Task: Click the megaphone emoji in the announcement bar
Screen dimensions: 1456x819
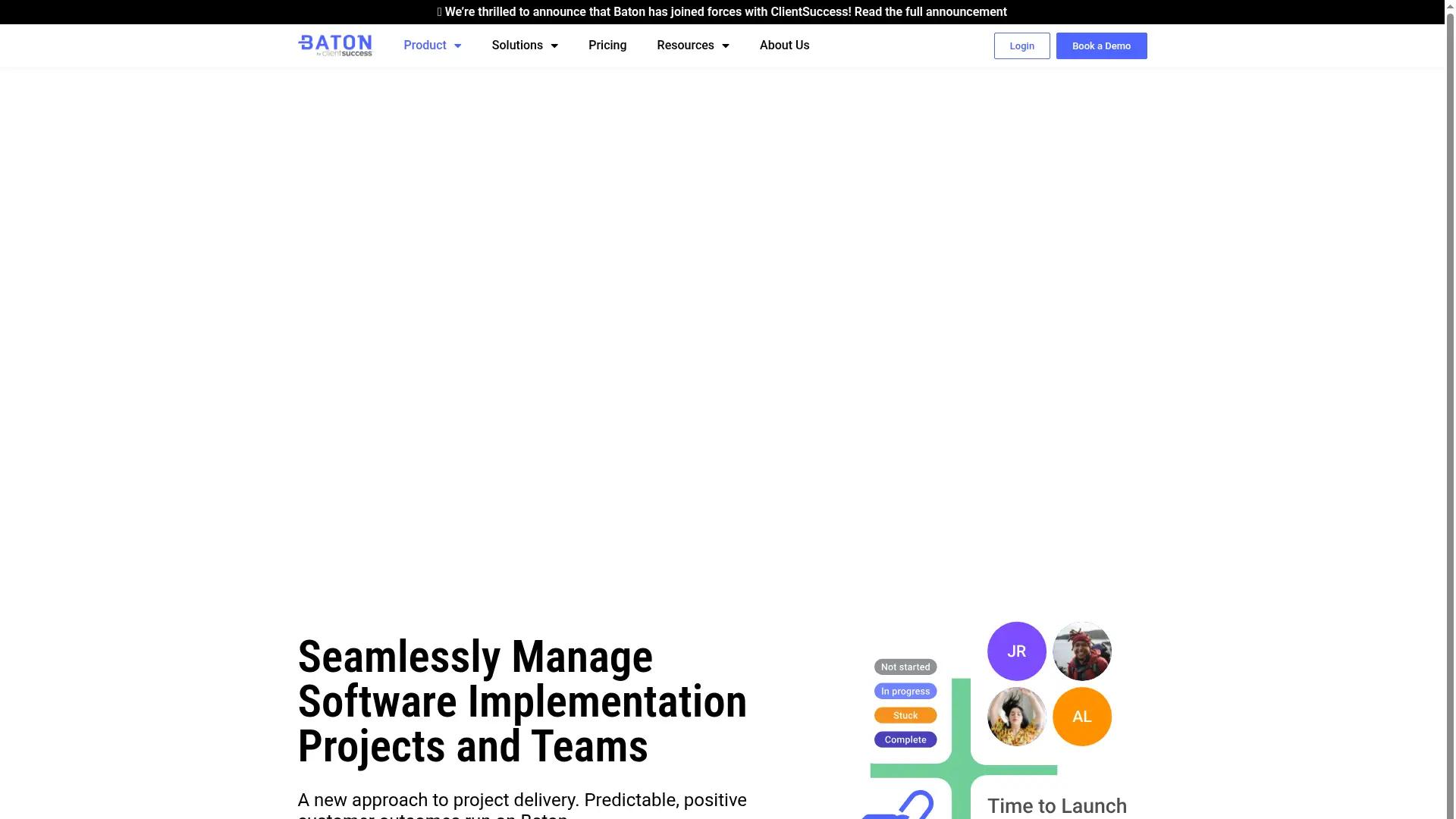Action: (x=439, y=11)
